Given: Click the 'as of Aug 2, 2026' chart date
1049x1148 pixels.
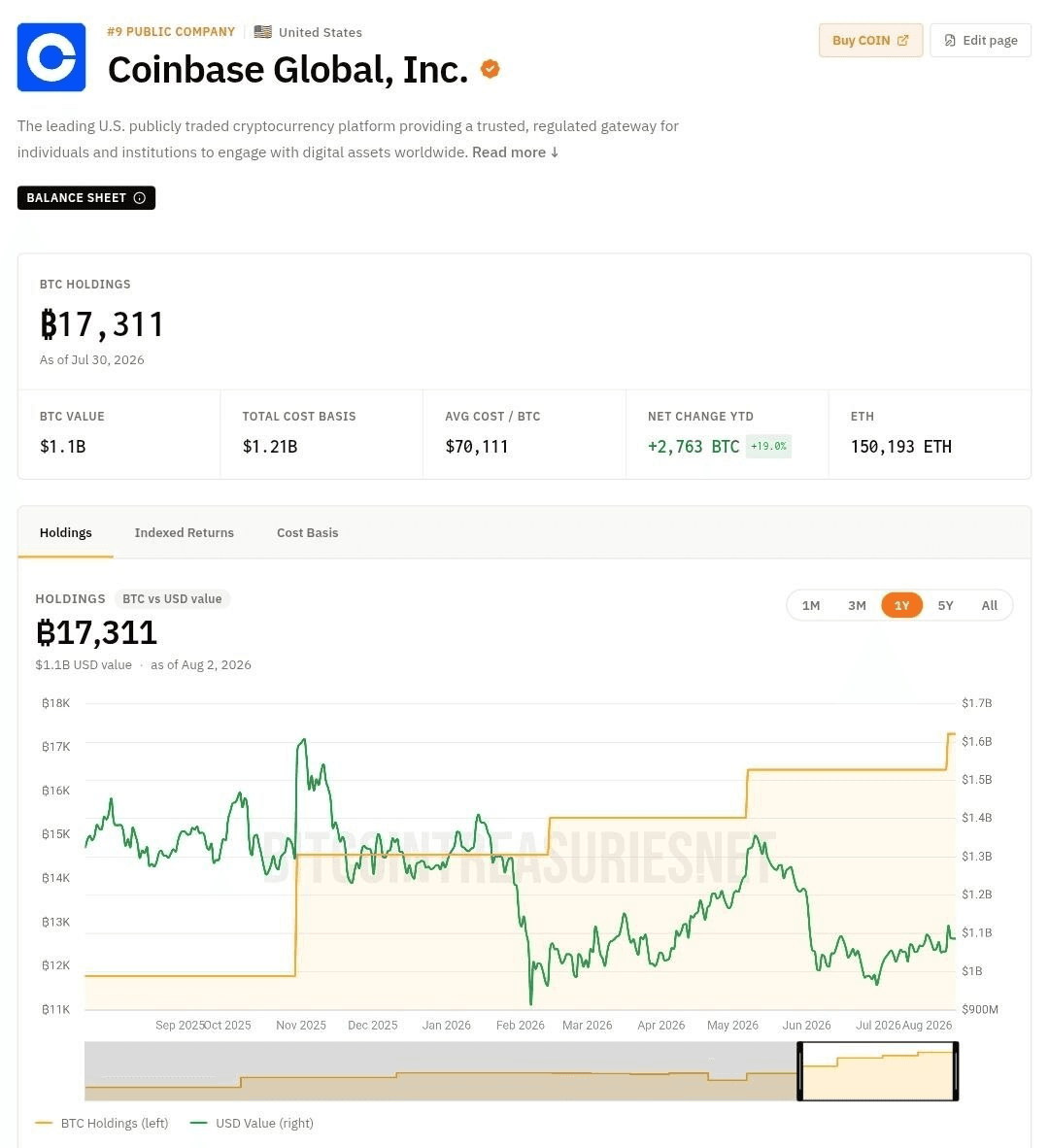Looking at the screenshot, I should [x=201, y=664].
